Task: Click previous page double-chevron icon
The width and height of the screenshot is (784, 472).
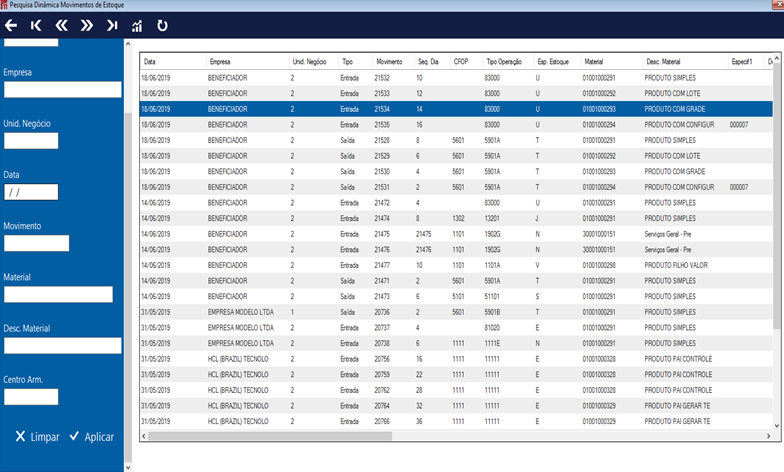Action: click(62, 26)
